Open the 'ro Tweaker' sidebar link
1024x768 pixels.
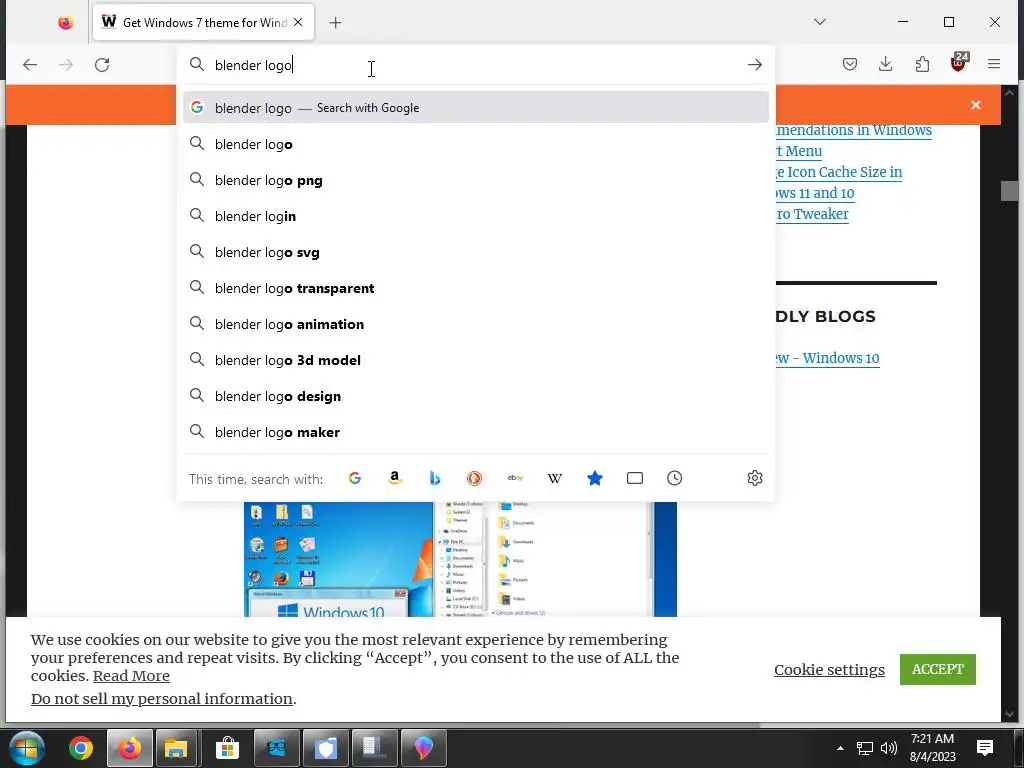[x=812, y=214]
